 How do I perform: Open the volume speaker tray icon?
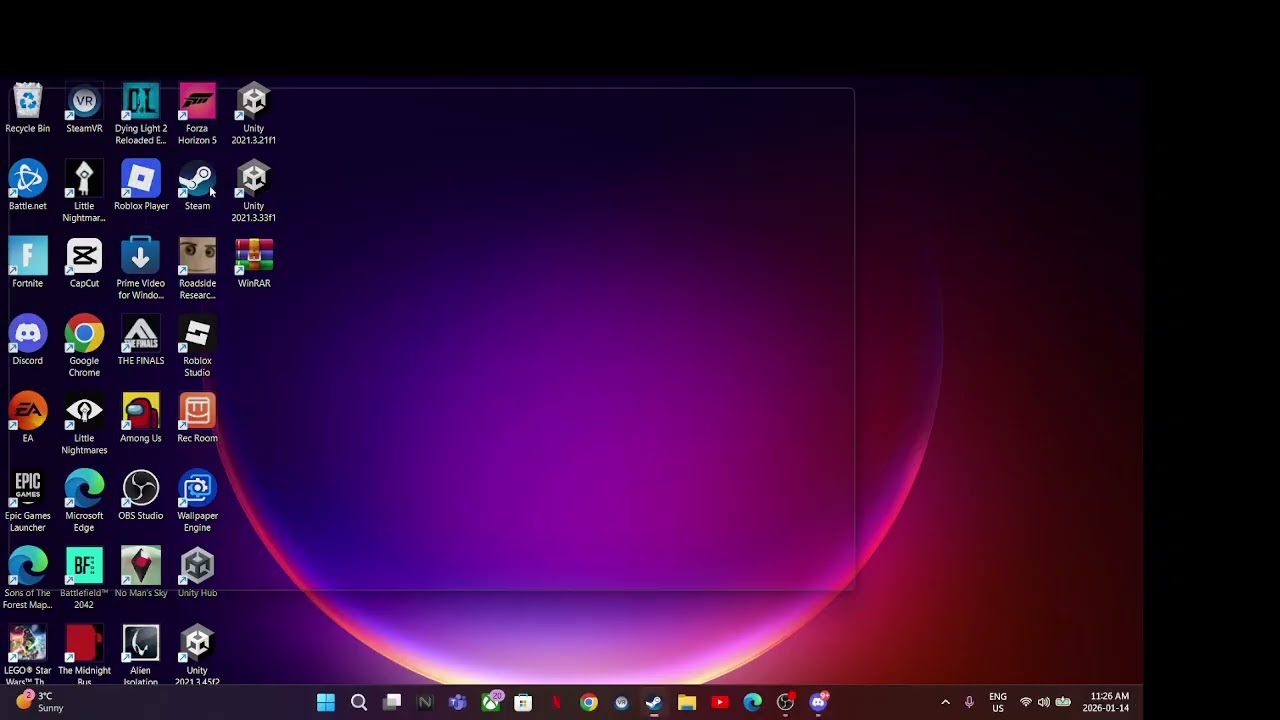coord(1044,703)
